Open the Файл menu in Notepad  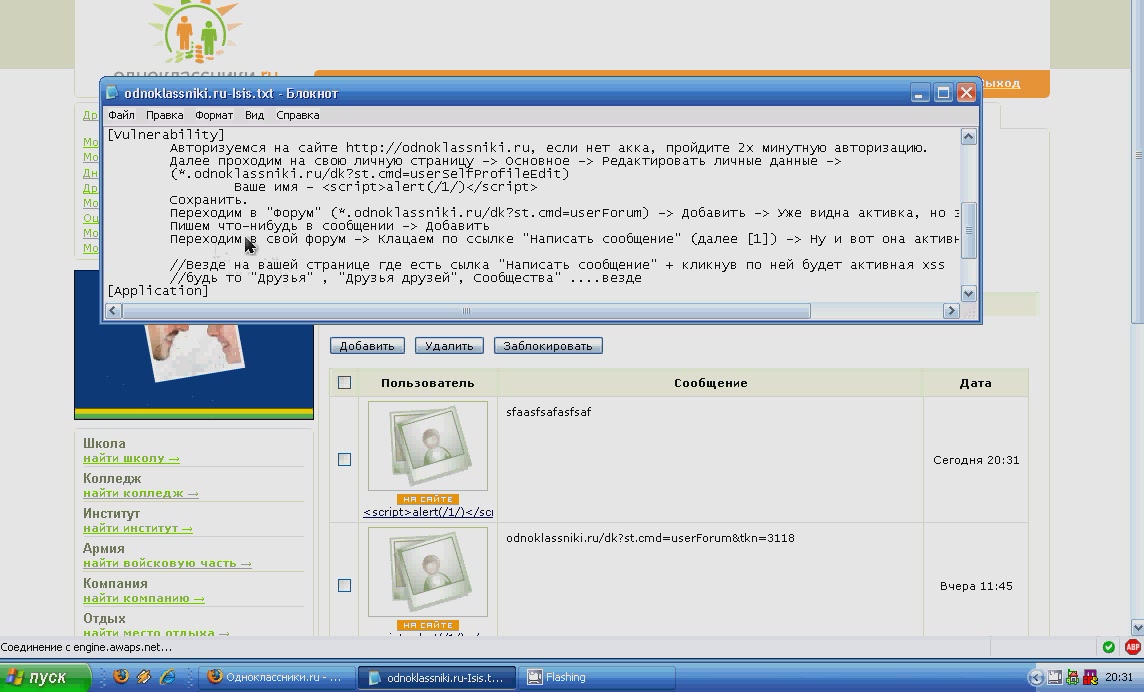coord(121,115)
